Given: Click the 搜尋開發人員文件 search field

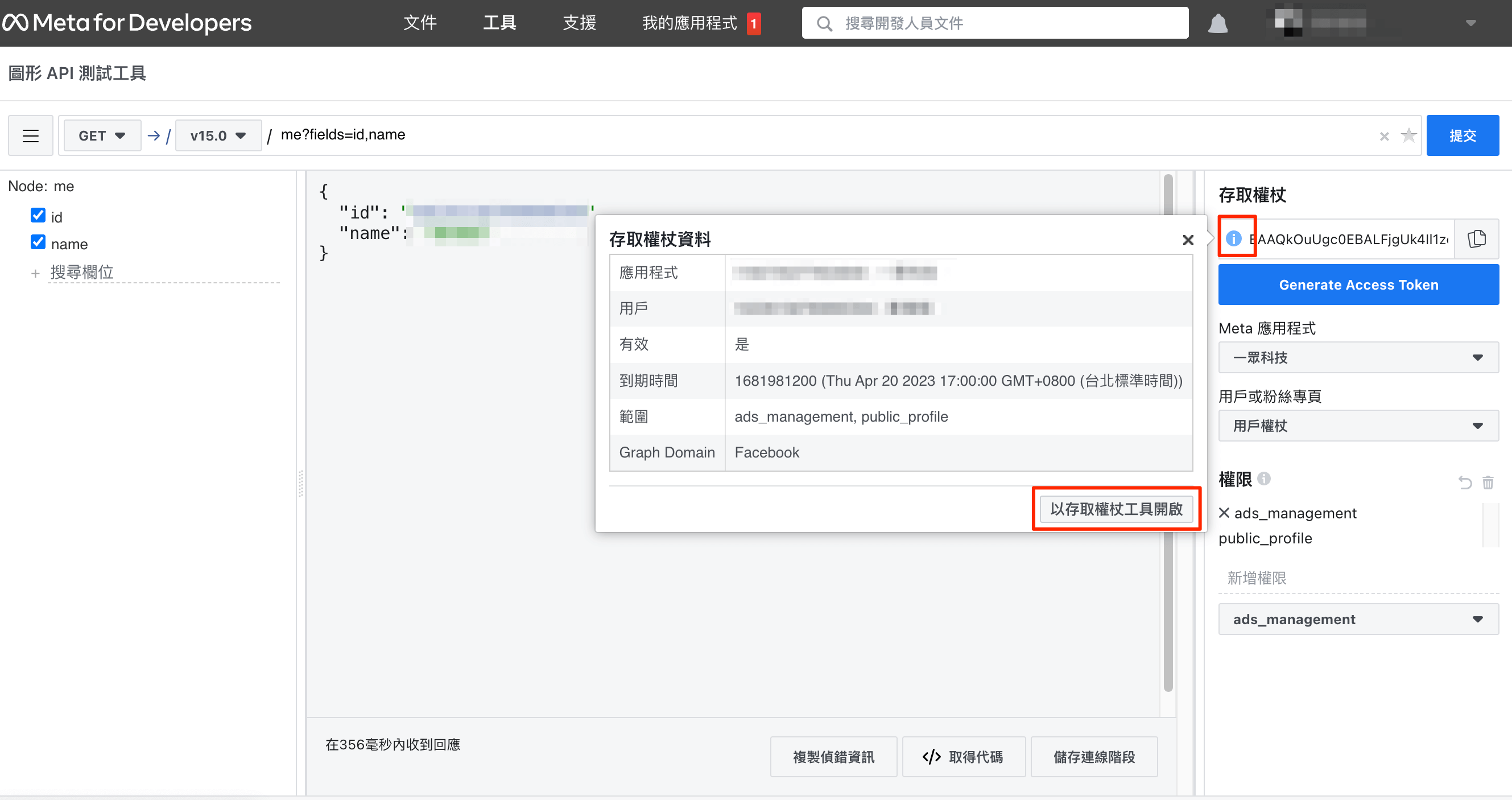Looking at the screenshot, I should [x=995, y=23].
